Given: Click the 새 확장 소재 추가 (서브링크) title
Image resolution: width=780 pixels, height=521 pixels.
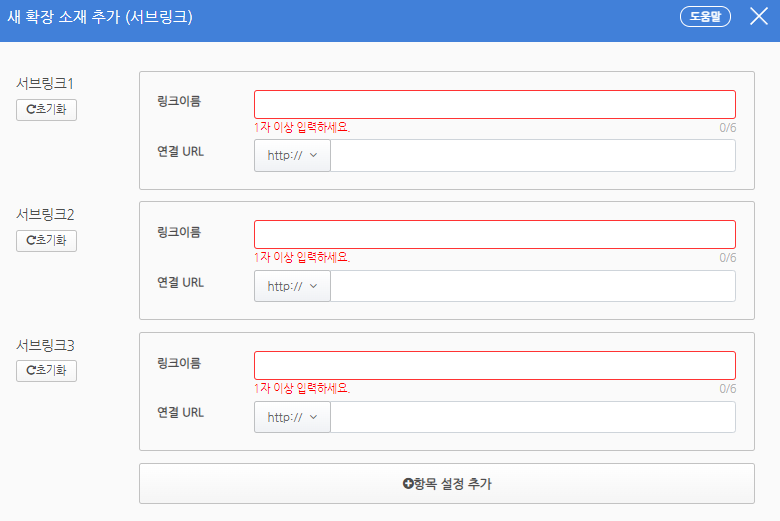Looking at the screenshot, I should tap(99, 17).
